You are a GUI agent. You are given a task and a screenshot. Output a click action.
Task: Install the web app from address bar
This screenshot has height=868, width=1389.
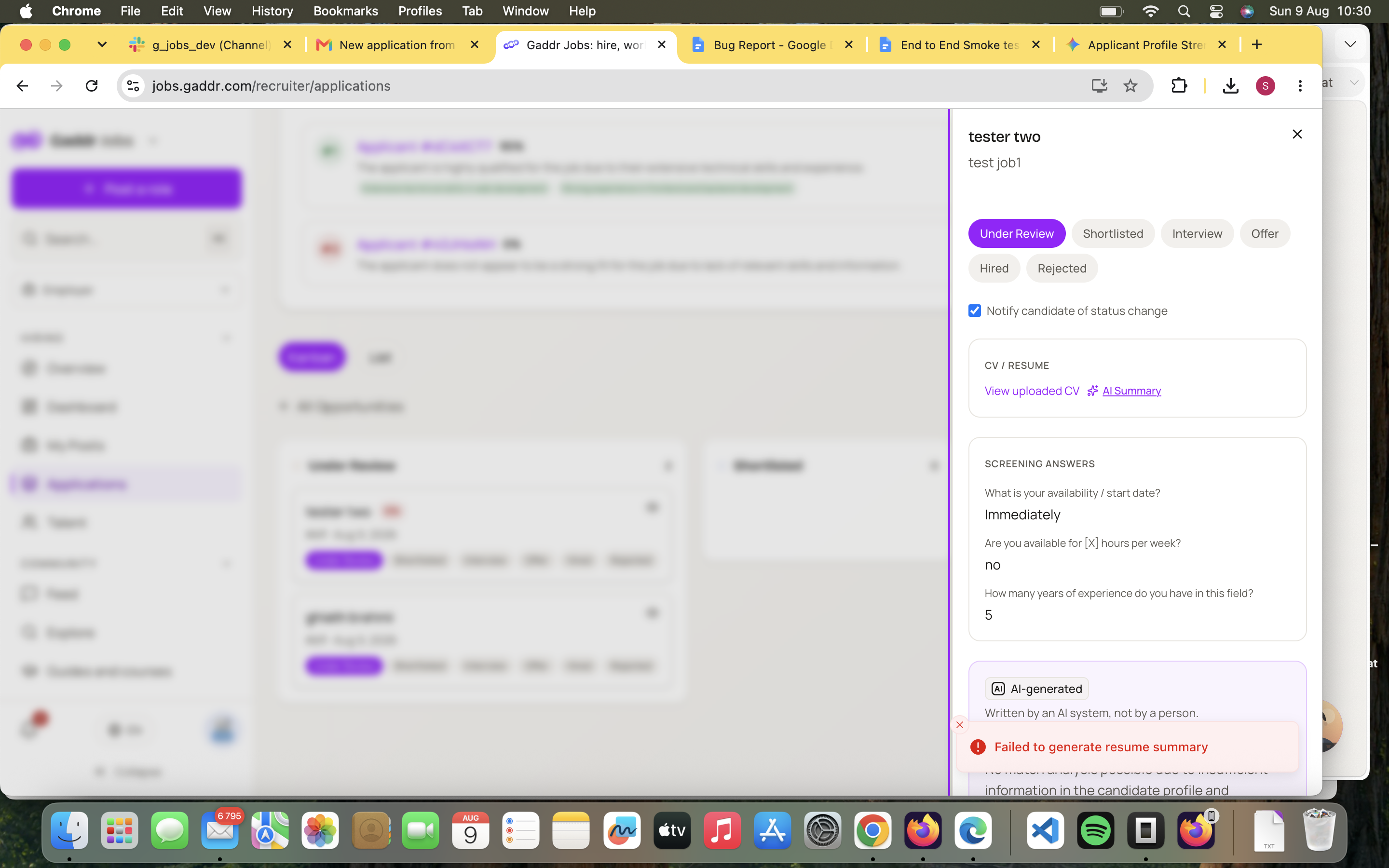coord(1099,86)
